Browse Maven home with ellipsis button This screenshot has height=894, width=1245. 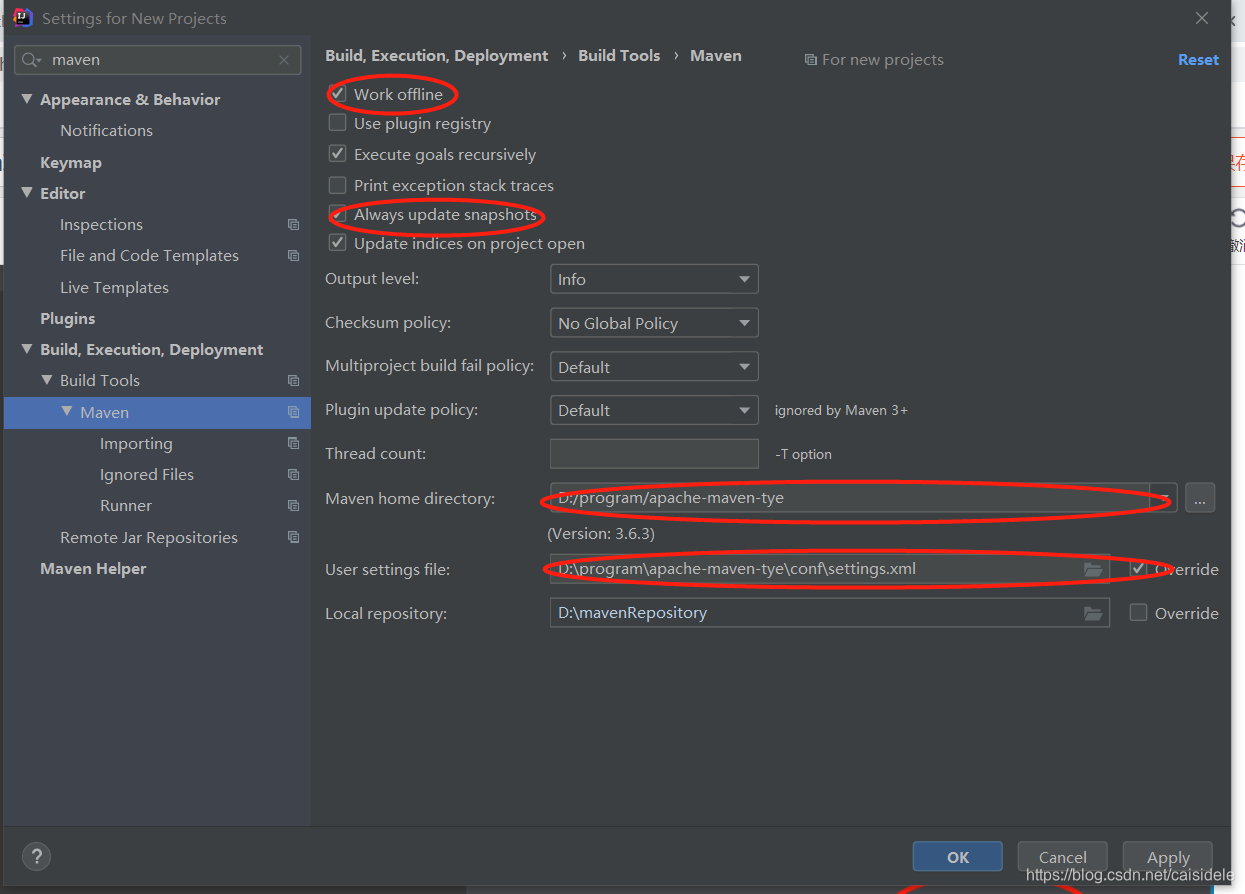tap(1200, 498)
